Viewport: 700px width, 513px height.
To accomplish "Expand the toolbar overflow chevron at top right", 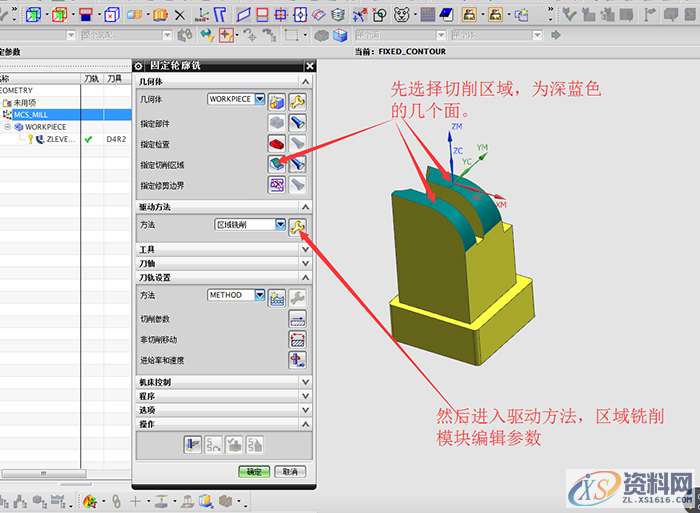I will pos(550,8).
